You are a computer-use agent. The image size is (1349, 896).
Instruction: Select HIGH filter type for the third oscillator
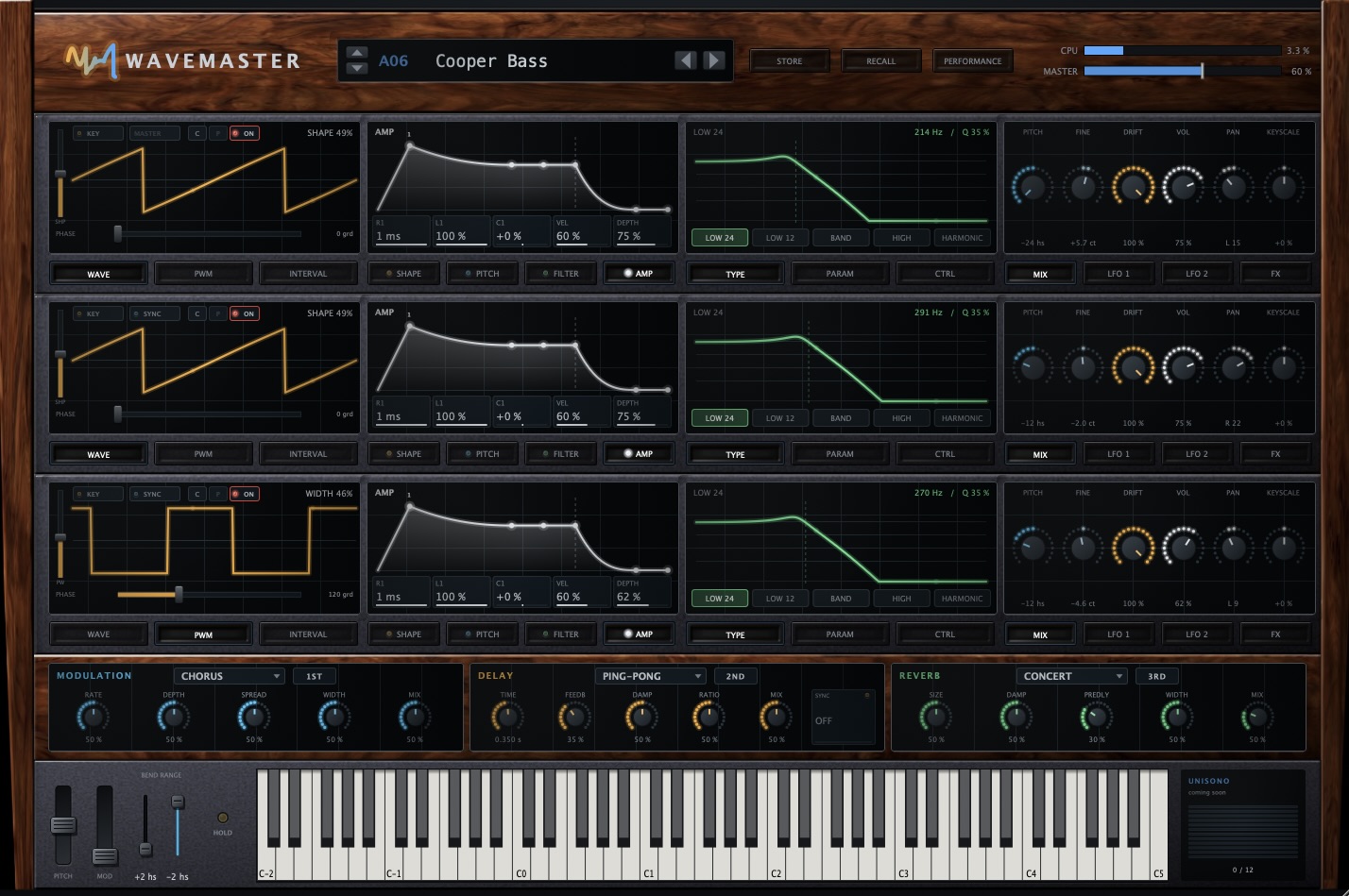tap(902, 599)
